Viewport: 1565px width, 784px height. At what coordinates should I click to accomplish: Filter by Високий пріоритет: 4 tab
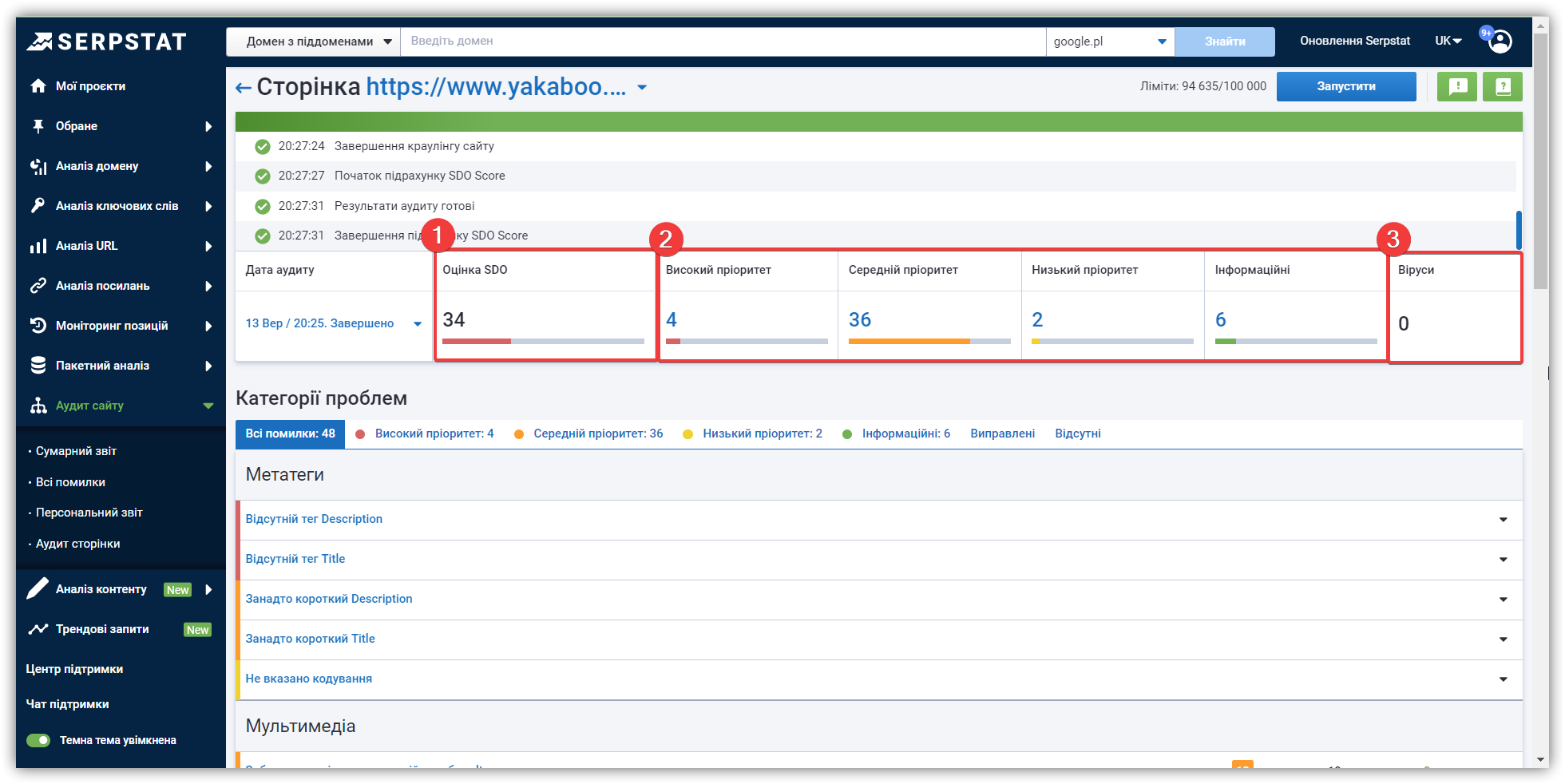(x=425, y=434)
